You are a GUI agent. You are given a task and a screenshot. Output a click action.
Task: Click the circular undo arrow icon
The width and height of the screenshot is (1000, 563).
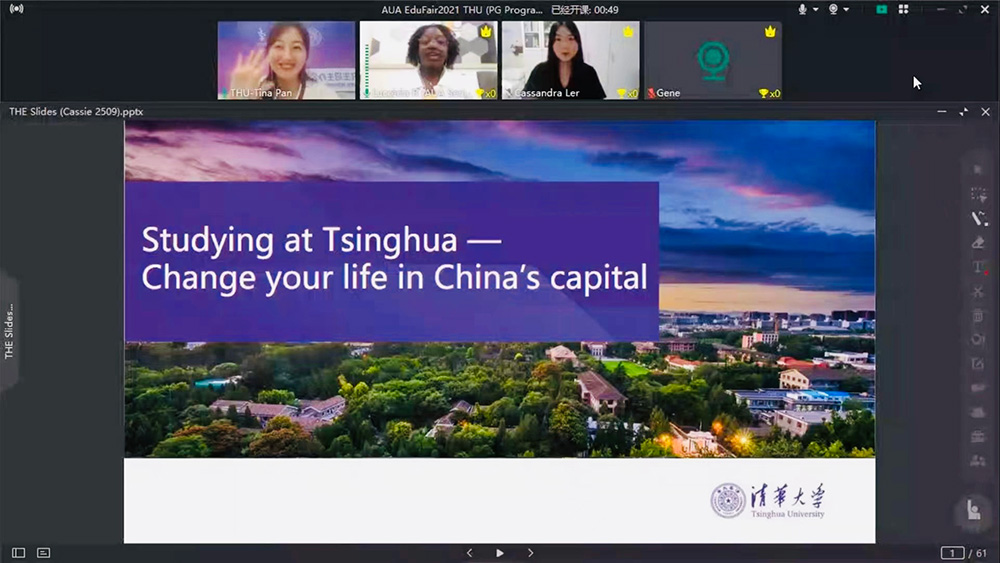coord(978,340)
